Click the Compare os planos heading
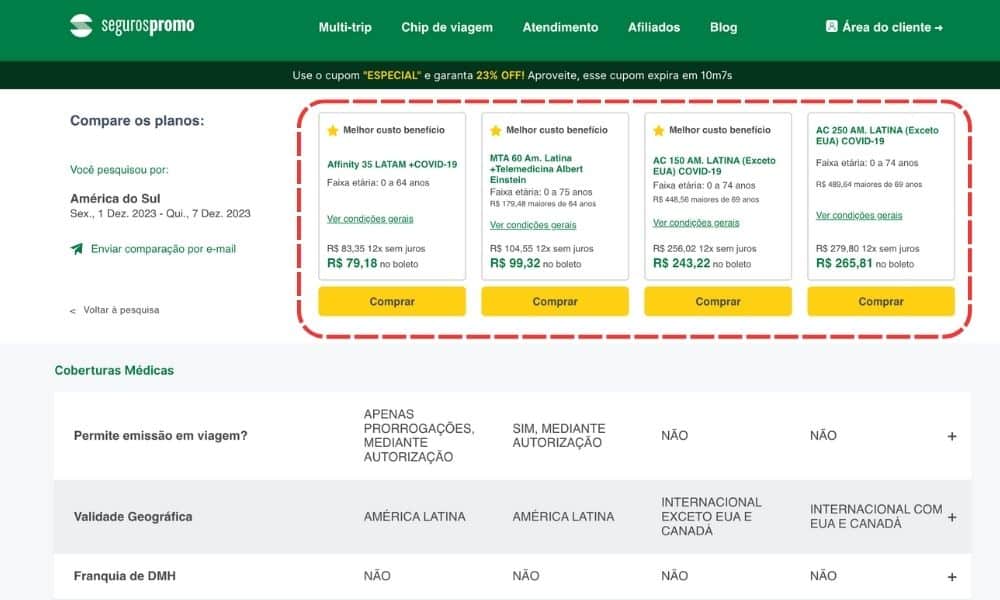1000x600 pixels. pos(137,121)
